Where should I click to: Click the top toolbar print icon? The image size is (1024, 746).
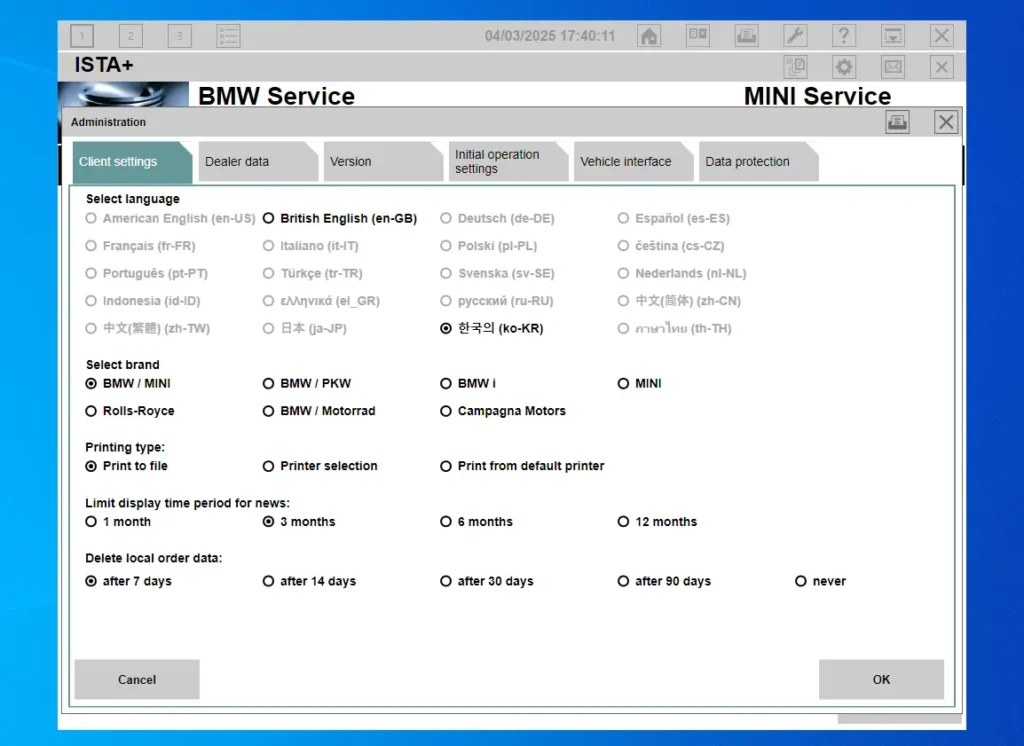click(x=746, y=35)
